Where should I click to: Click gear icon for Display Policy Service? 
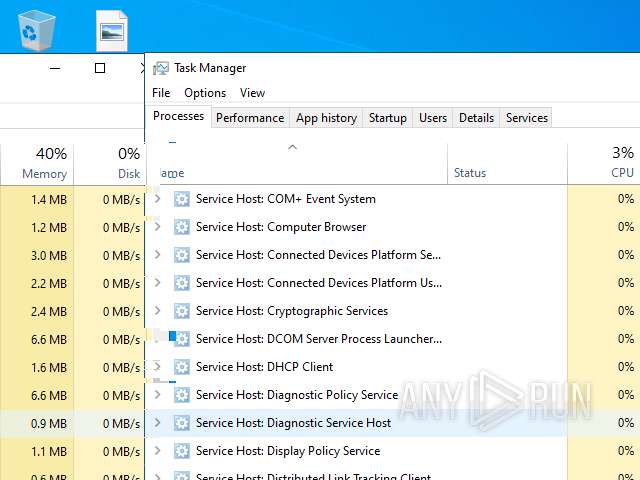coord(182,451)
